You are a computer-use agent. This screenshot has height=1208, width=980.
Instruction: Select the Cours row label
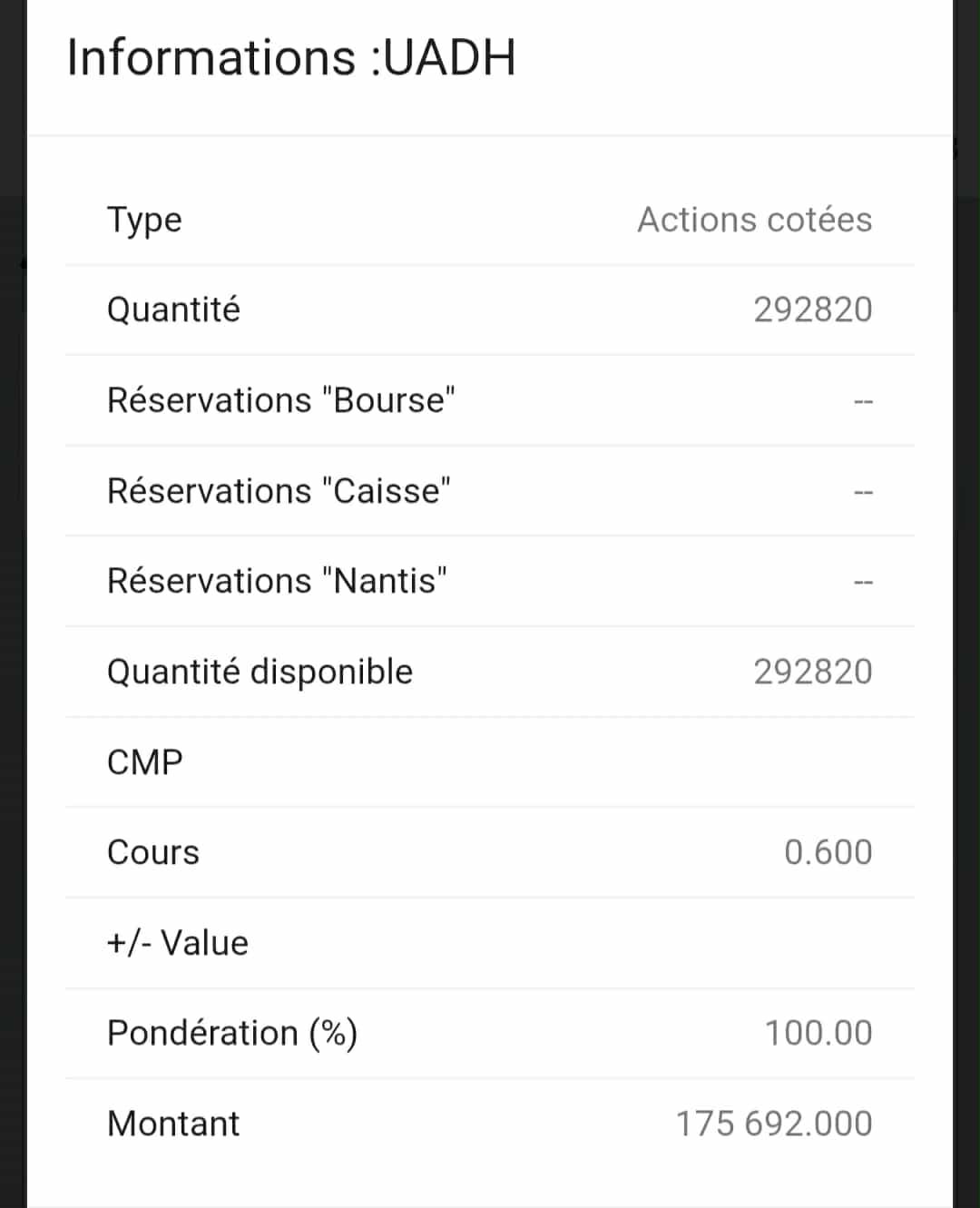tap(152, 852)
